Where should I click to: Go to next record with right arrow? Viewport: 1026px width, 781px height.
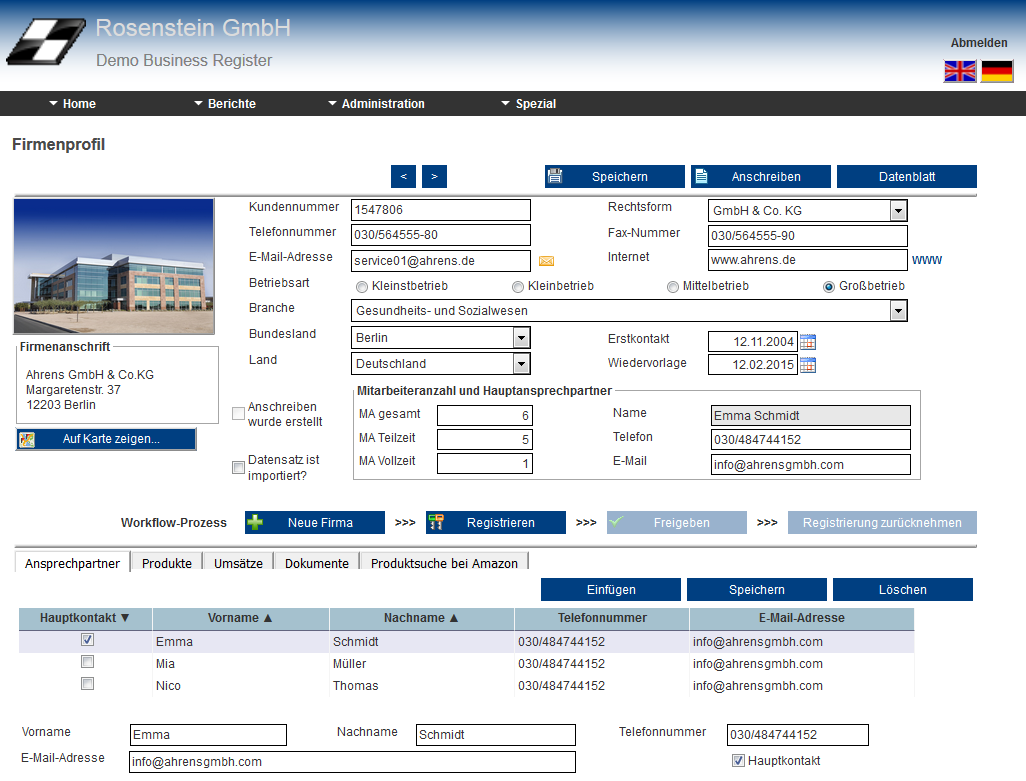tap(434, 177)
